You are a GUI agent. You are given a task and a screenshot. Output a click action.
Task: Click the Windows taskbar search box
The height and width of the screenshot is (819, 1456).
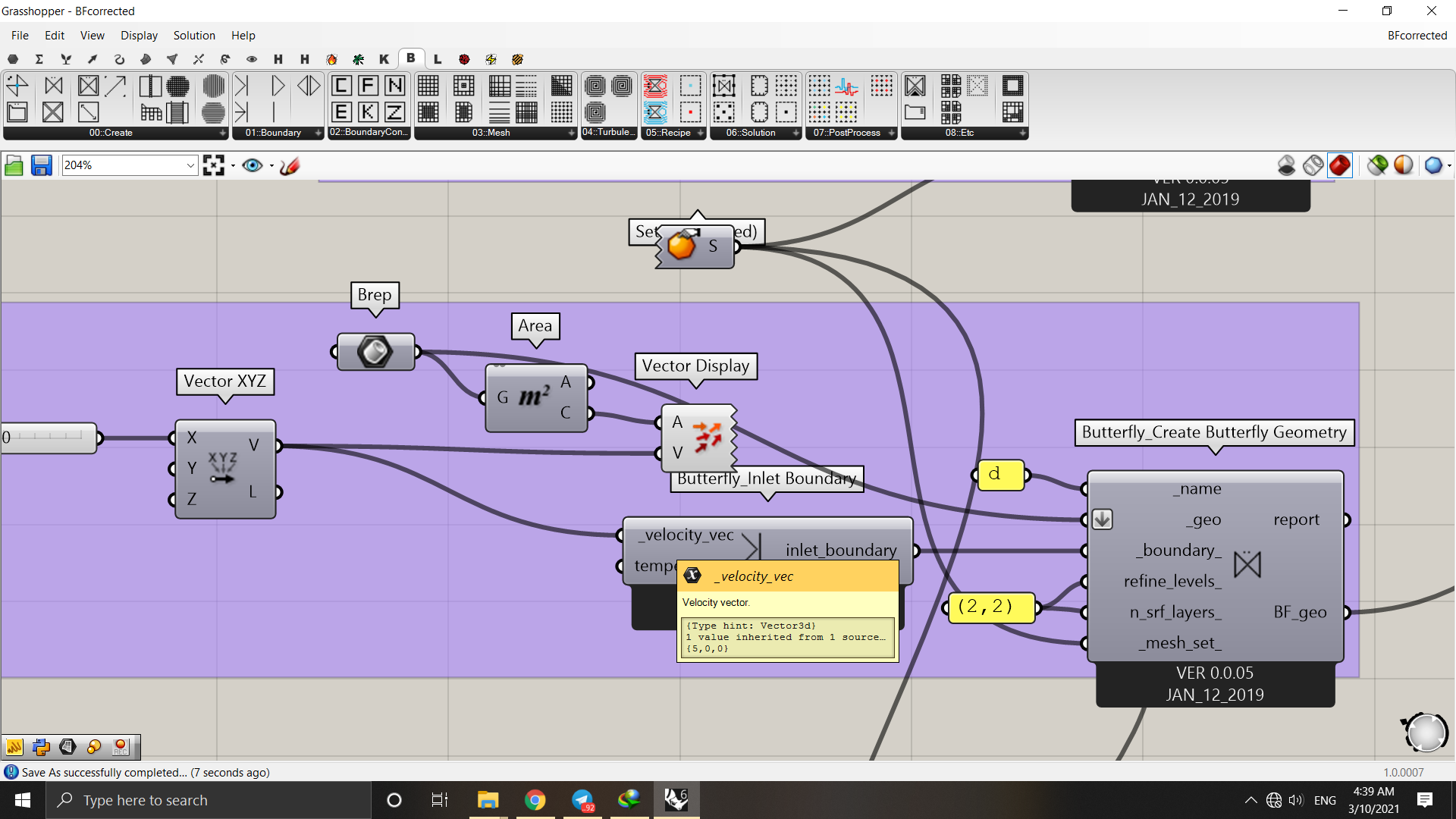209,800
